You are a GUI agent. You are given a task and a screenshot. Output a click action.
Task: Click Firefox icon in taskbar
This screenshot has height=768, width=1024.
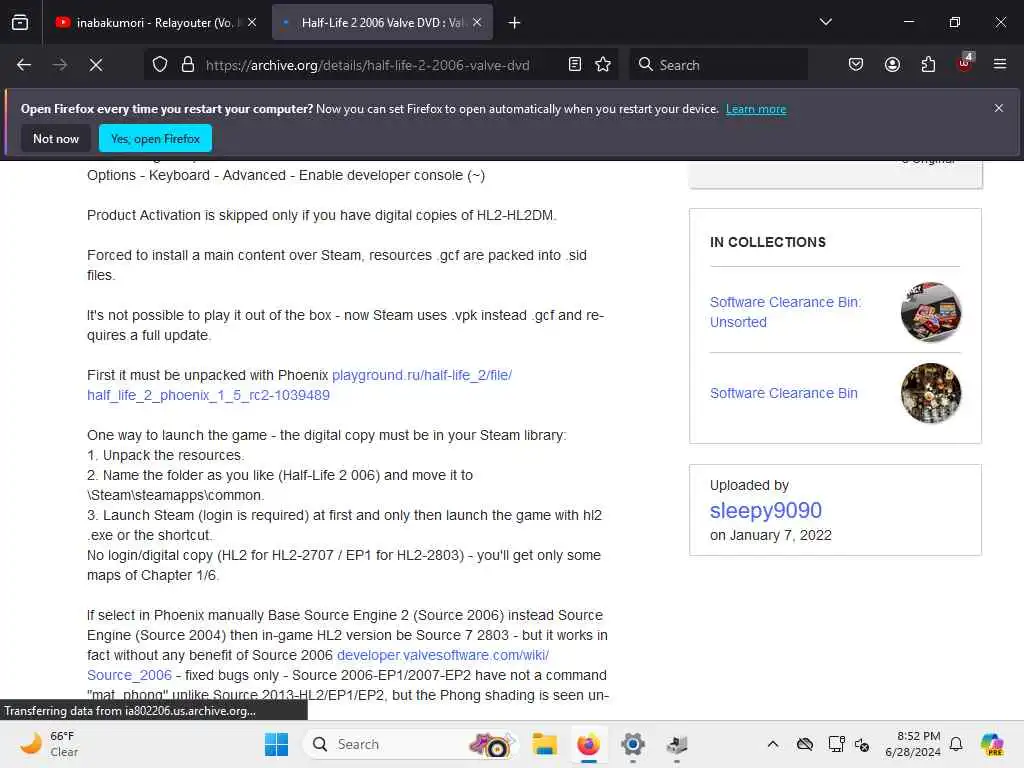point(588,744)
